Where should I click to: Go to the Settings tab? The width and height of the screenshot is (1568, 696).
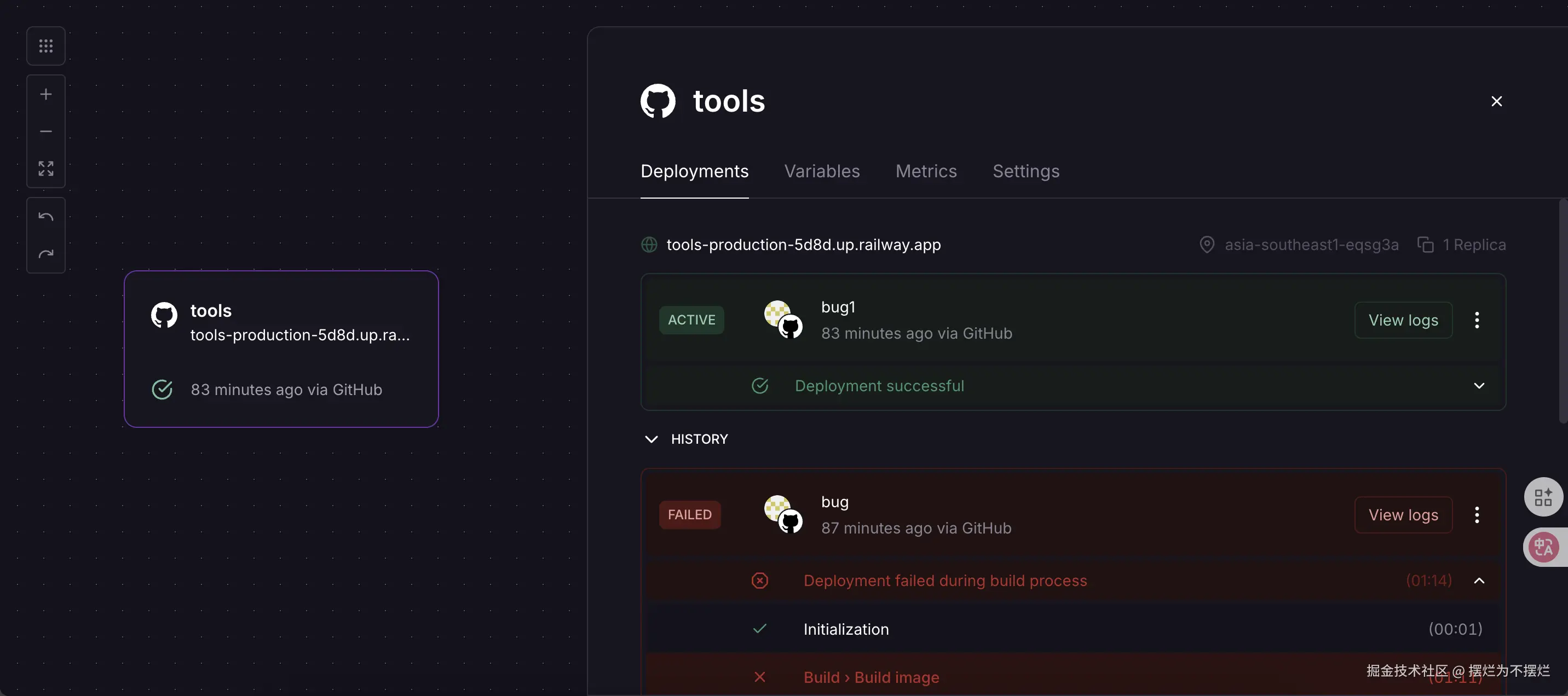coord(1025,171)
